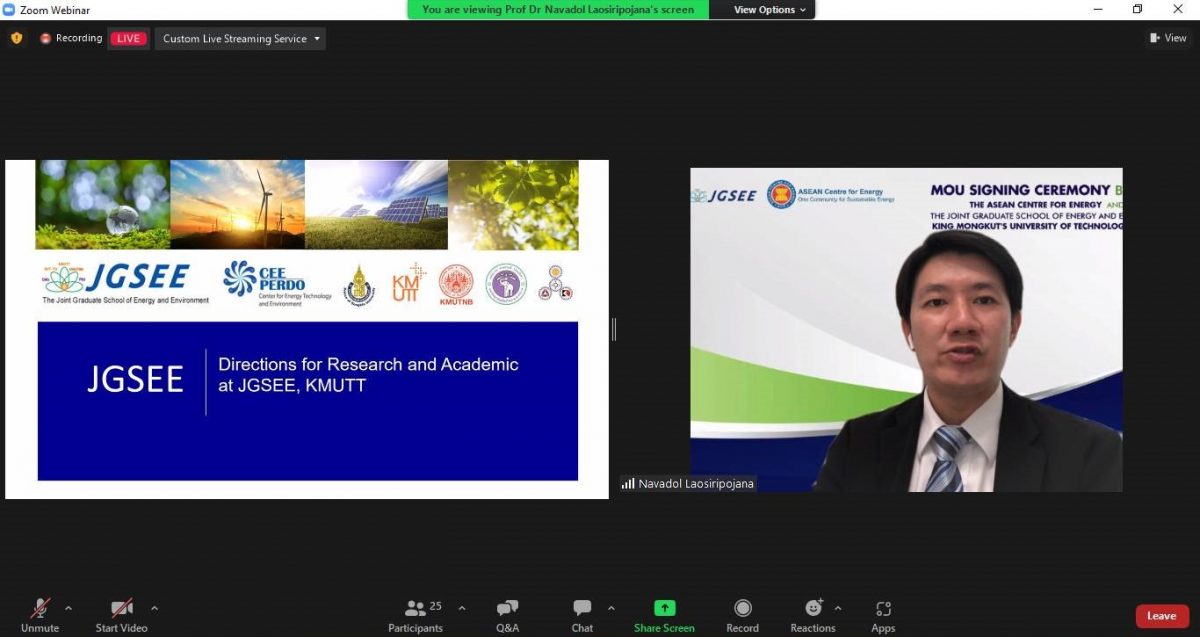
Task: Expand the arrow beside Reactions
Action: (x=838, y=607)
